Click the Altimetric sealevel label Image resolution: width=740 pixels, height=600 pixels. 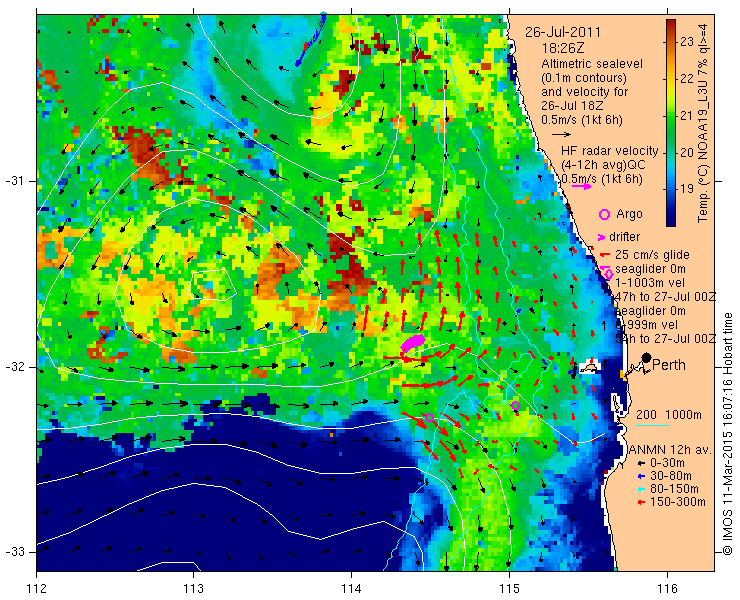[x=592, y=63]
